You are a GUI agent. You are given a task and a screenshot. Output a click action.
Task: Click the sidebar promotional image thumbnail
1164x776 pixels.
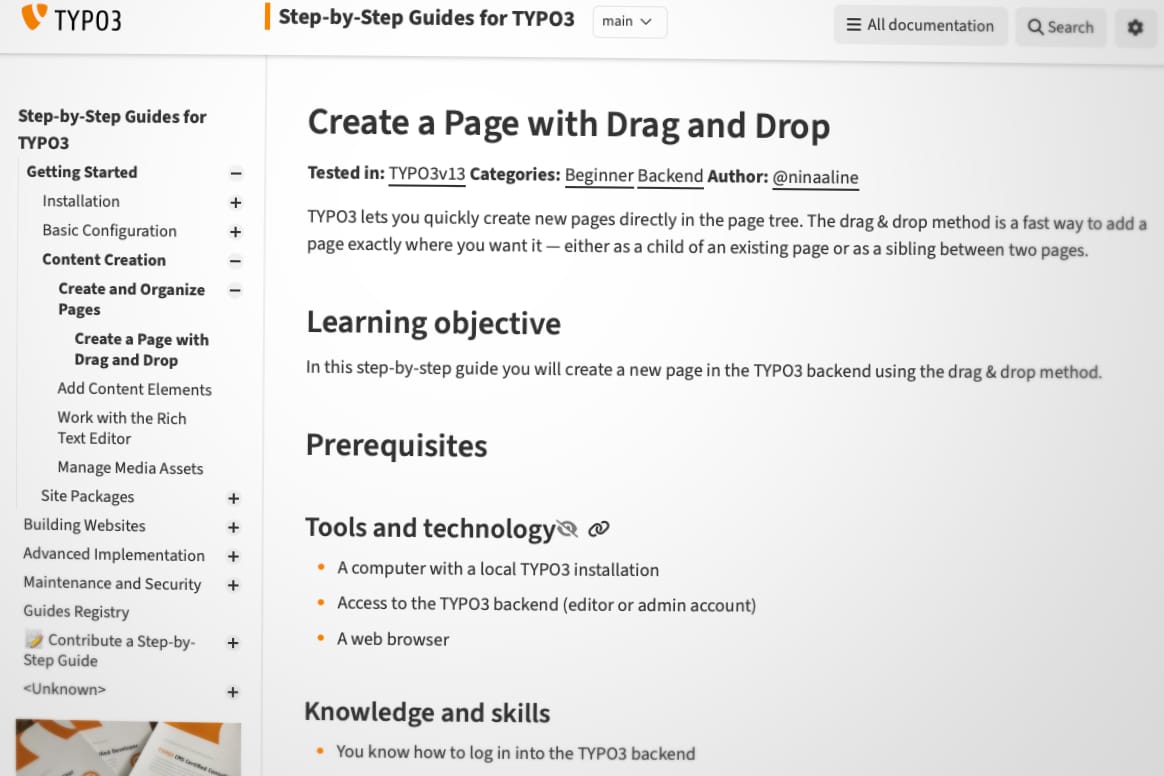pos(128,748)
